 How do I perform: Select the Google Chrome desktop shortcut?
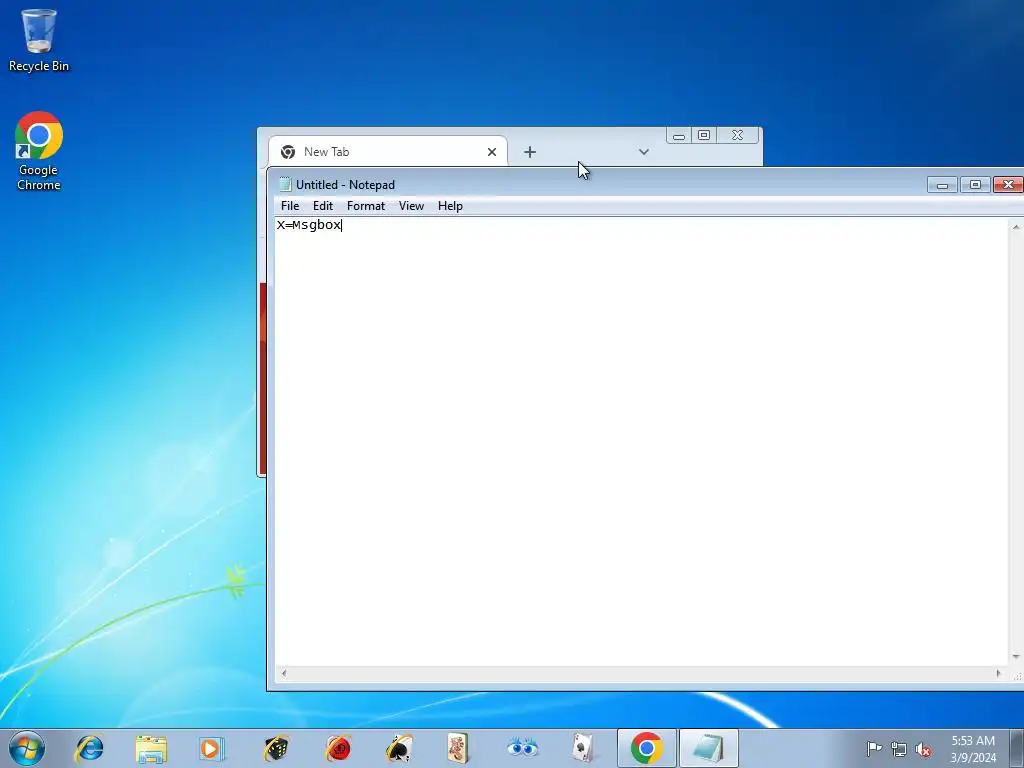(x=39, y=152)
